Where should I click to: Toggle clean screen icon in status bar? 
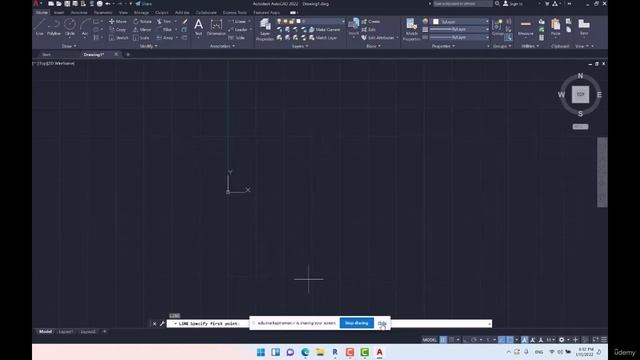click(x=596, y=340)
